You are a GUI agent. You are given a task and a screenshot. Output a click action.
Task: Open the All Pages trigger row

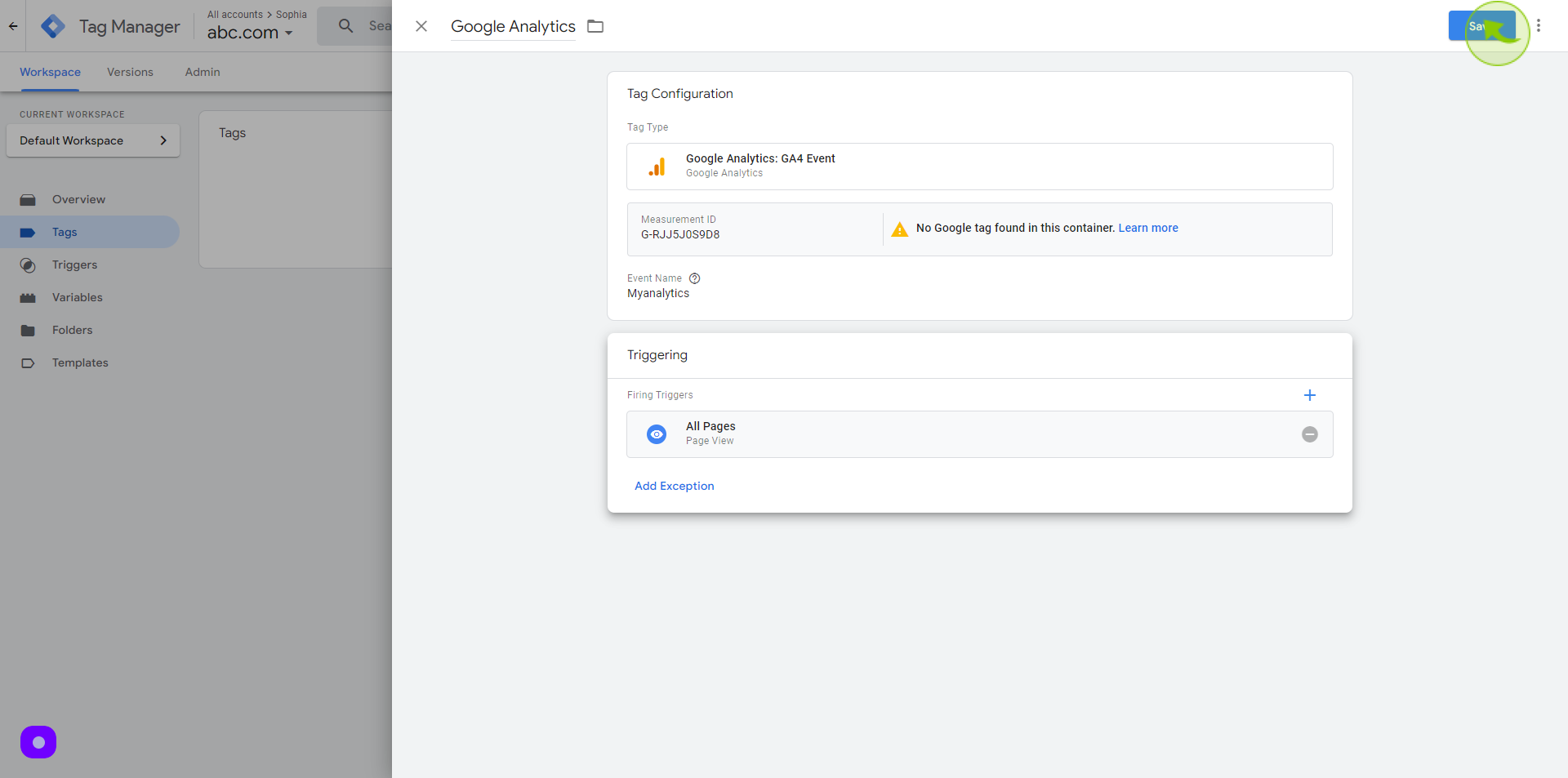[x=980, y=434]
